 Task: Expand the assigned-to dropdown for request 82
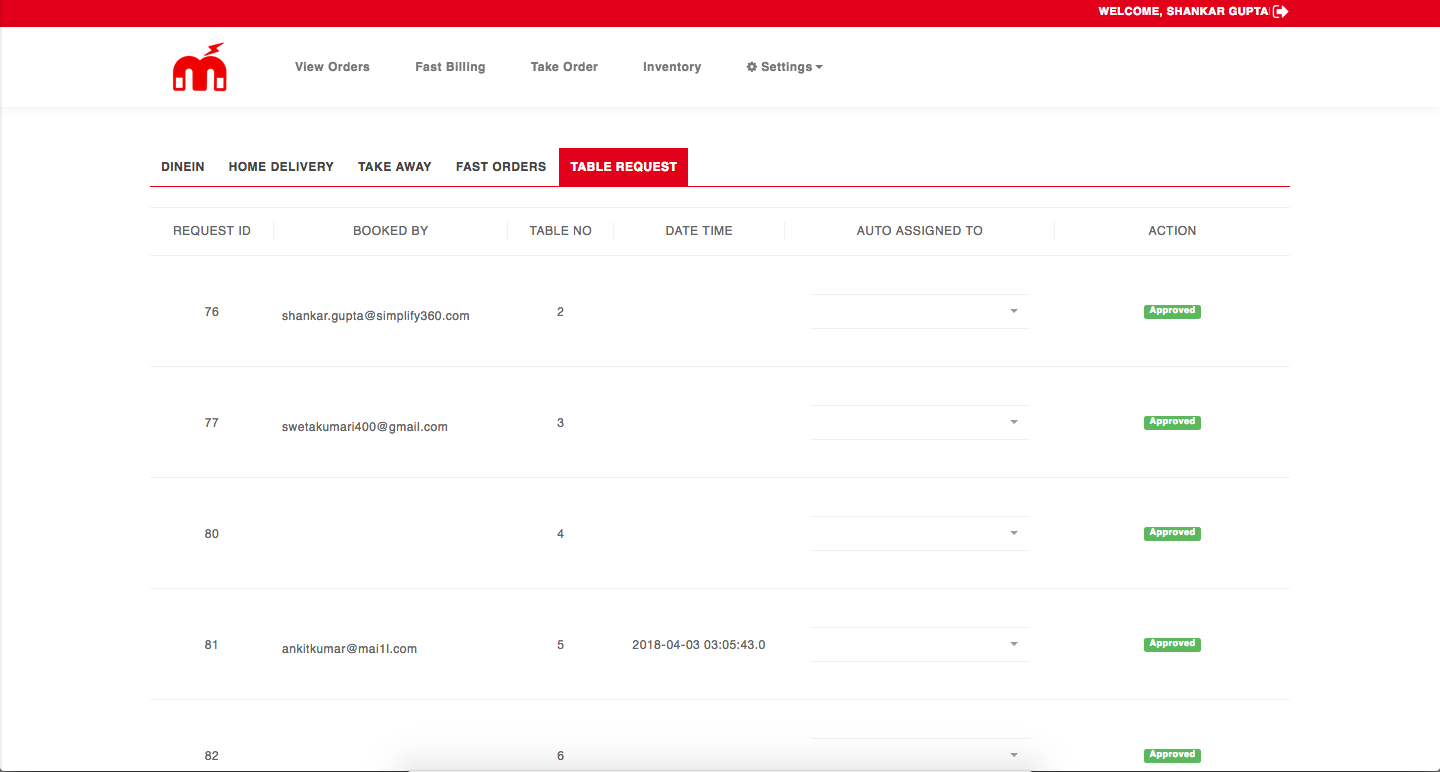coord(920,755)
